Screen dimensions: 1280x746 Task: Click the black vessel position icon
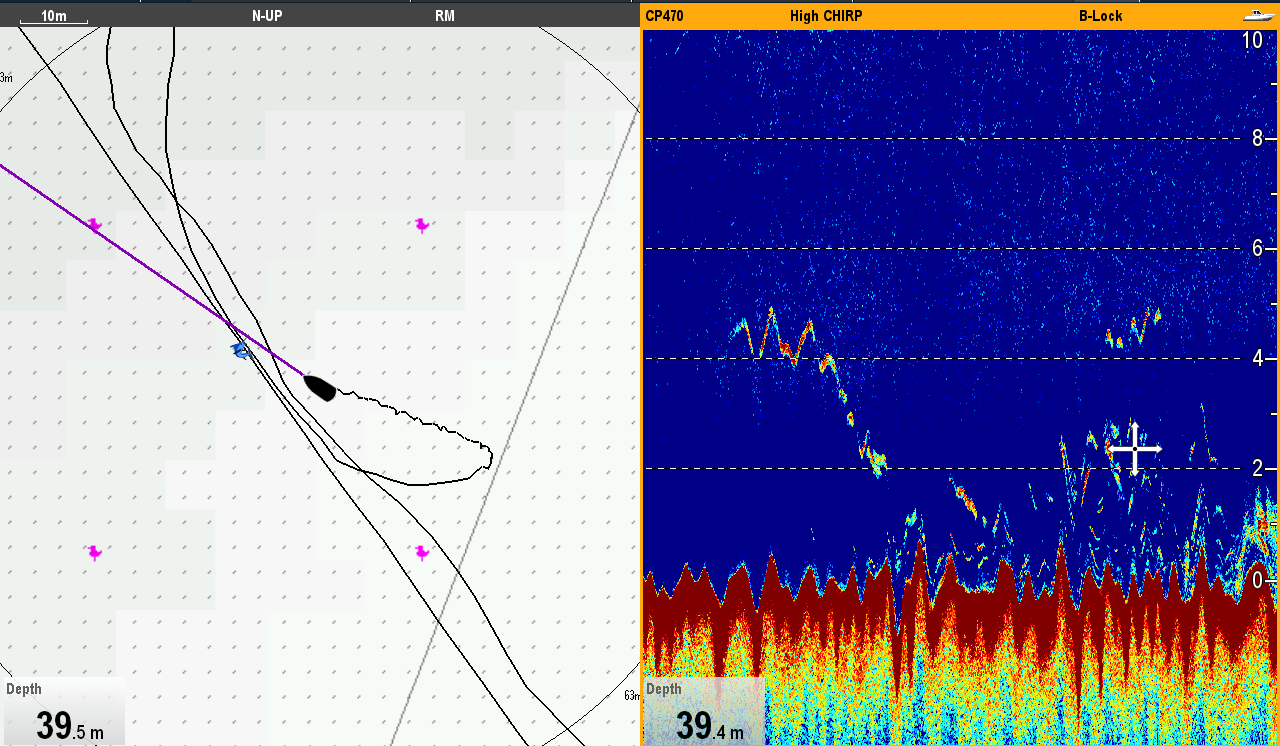[320, 387]
